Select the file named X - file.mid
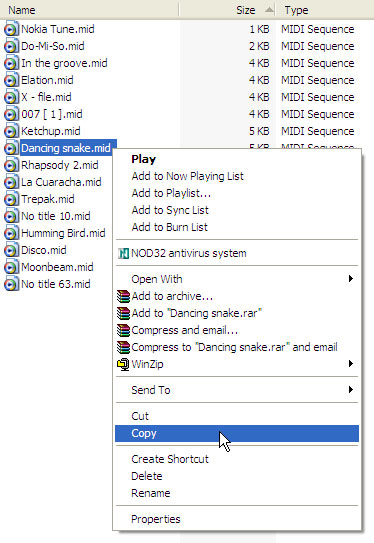The height and width of the screenshot is (543, 374). coord(46,97)
